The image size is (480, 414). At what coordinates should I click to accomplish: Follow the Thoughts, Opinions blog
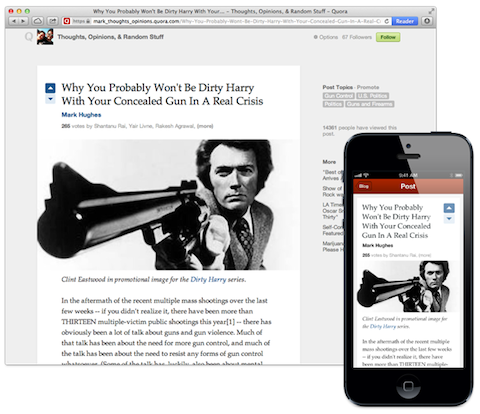coord(388,37)
